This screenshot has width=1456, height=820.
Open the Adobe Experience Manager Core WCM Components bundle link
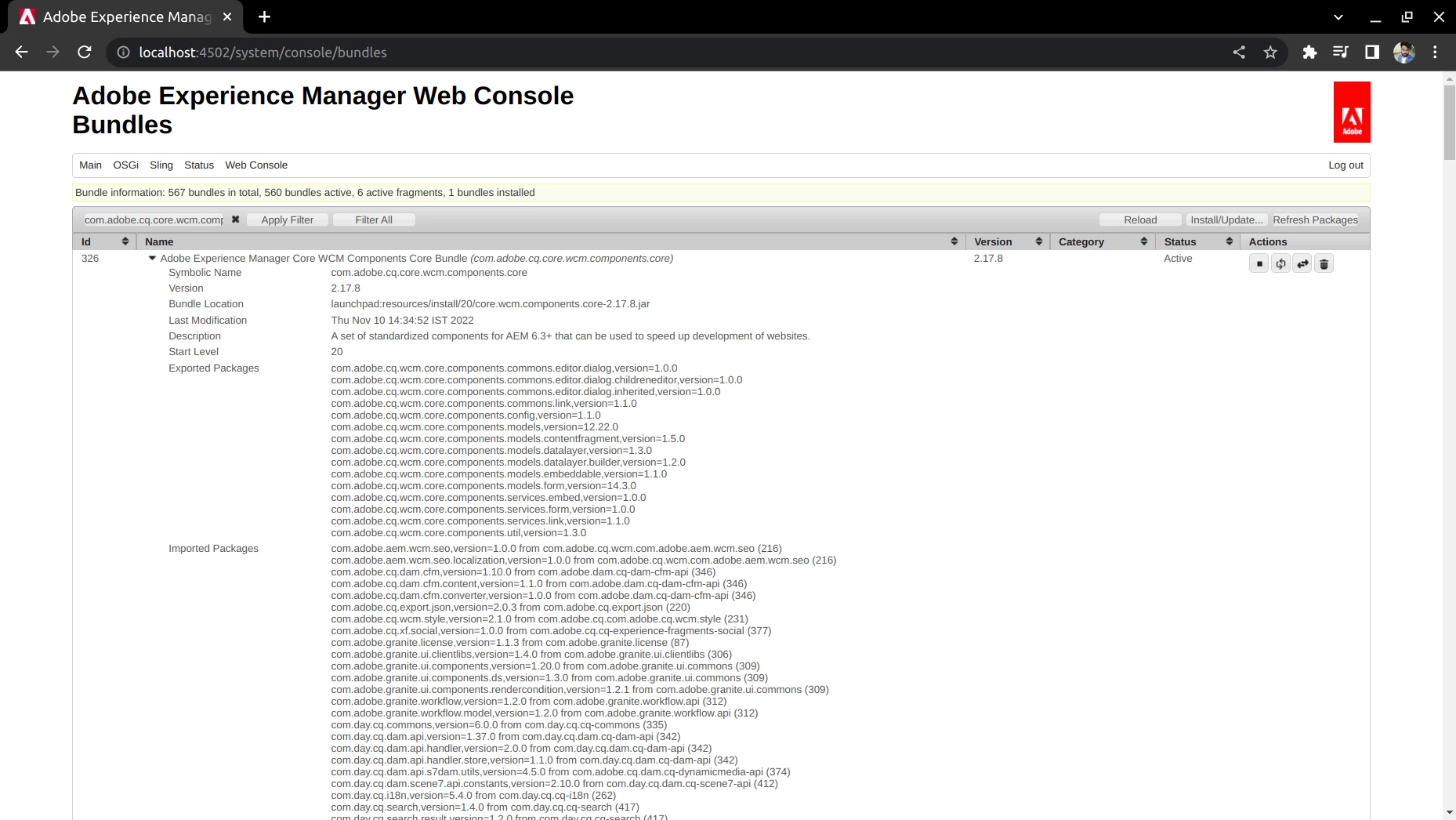[416, 258]
